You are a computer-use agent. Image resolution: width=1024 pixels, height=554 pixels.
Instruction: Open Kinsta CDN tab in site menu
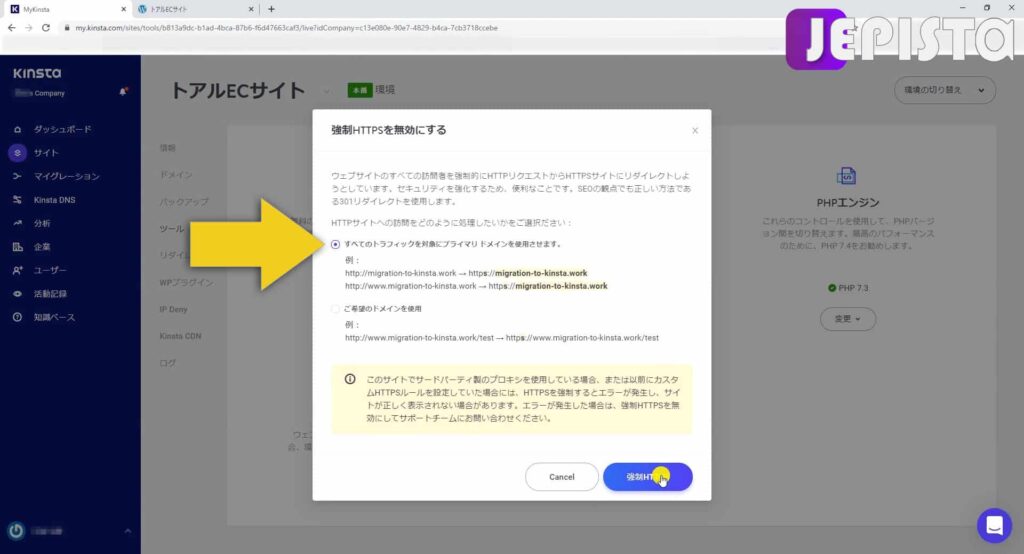[180, 336]
